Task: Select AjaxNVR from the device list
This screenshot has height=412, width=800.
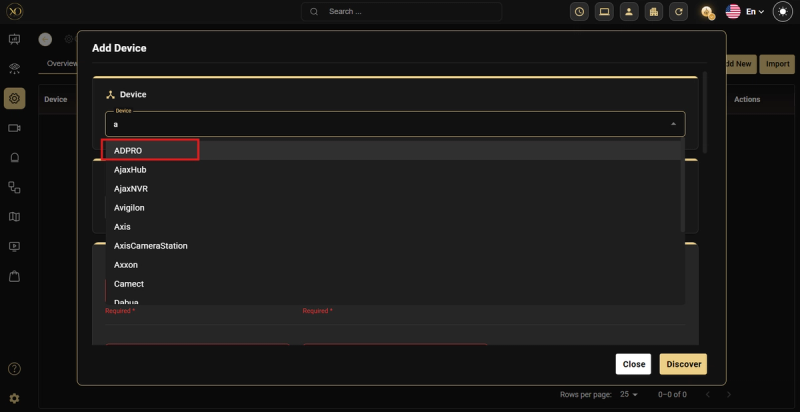Action: point(393,189)
